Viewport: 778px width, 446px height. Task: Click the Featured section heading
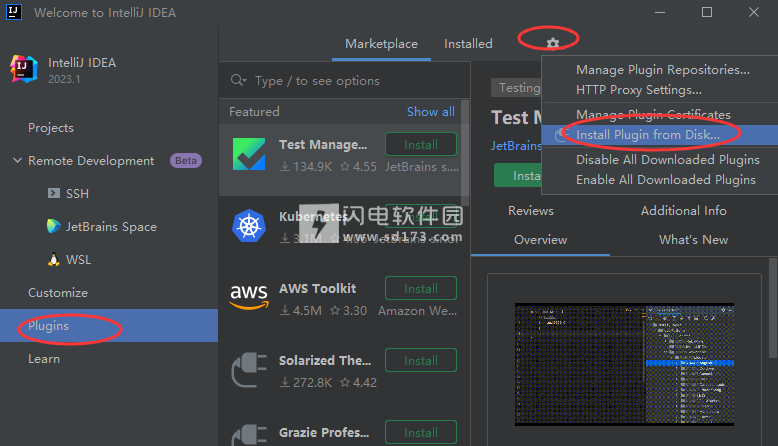click(x=254, y=112)
